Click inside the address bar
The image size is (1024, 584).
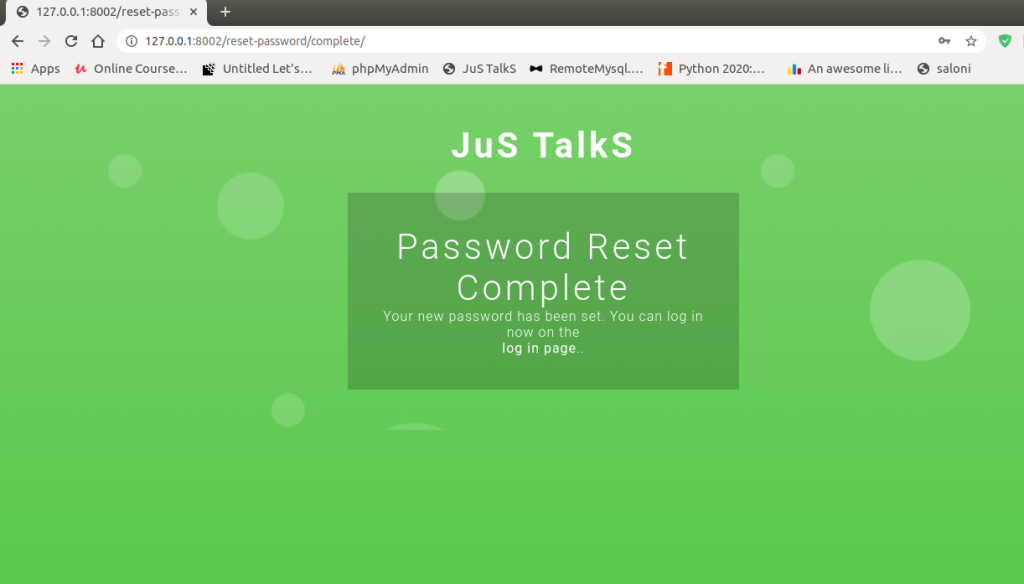400,43
